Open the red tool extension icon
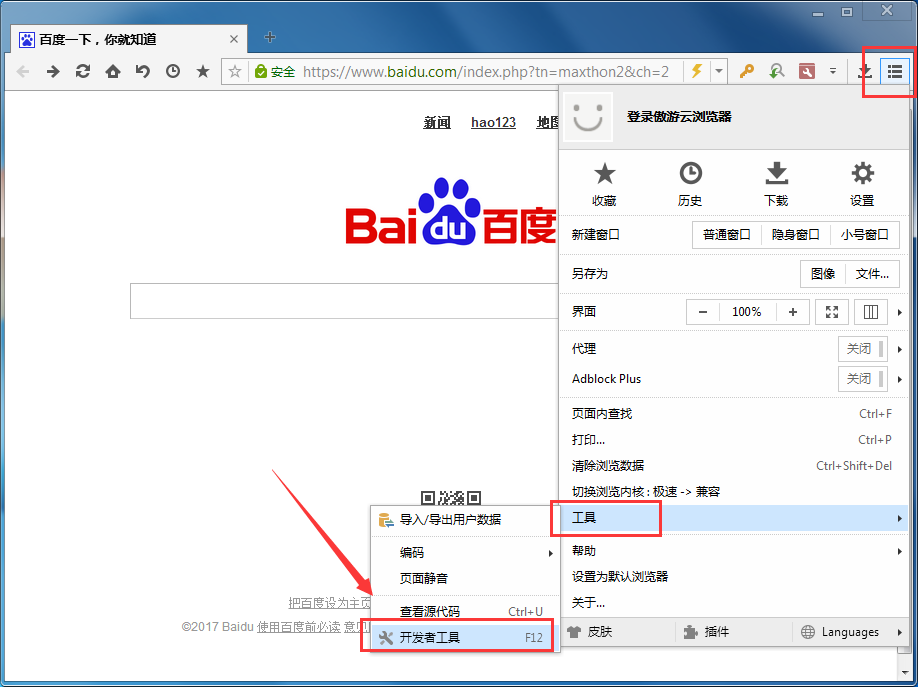918x687 pixels. click(807, 71)
